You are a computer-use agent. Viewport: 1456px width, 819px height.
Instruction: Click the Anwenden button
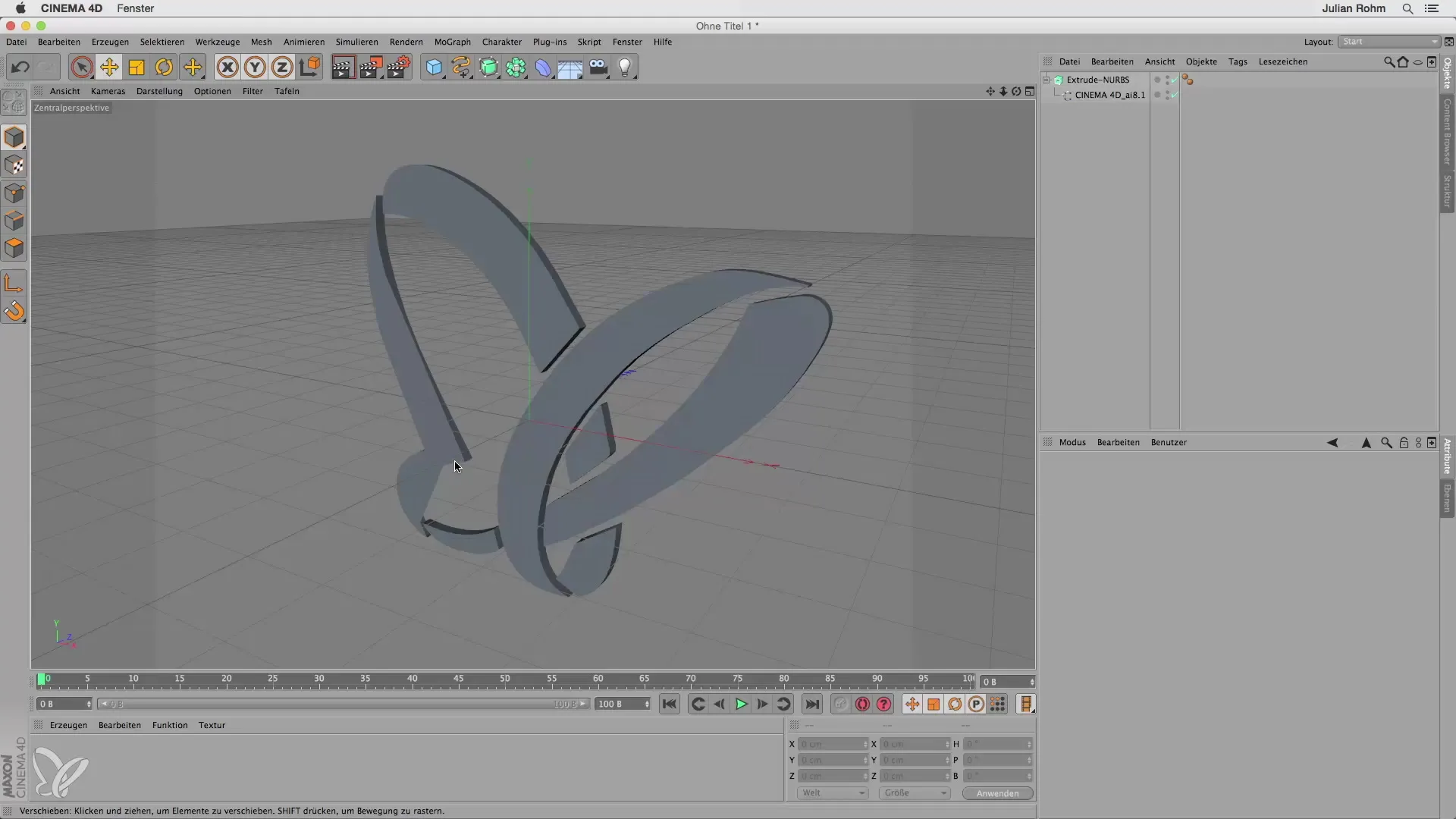coord(997,793)
